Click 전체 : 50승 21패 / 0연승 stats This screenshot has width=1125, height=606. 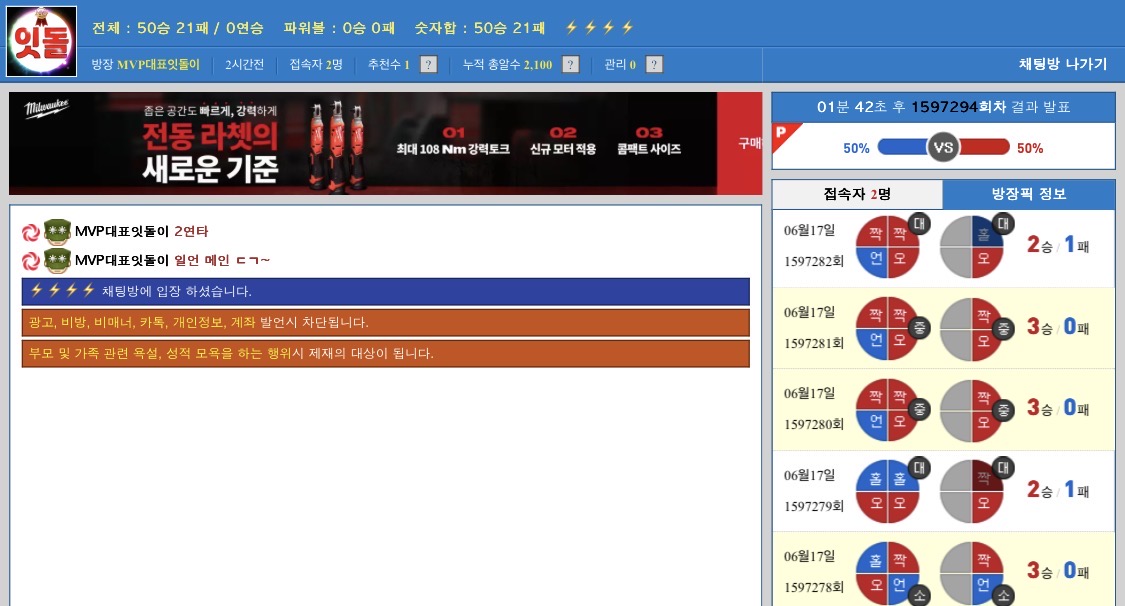click(x=178, y=28)
